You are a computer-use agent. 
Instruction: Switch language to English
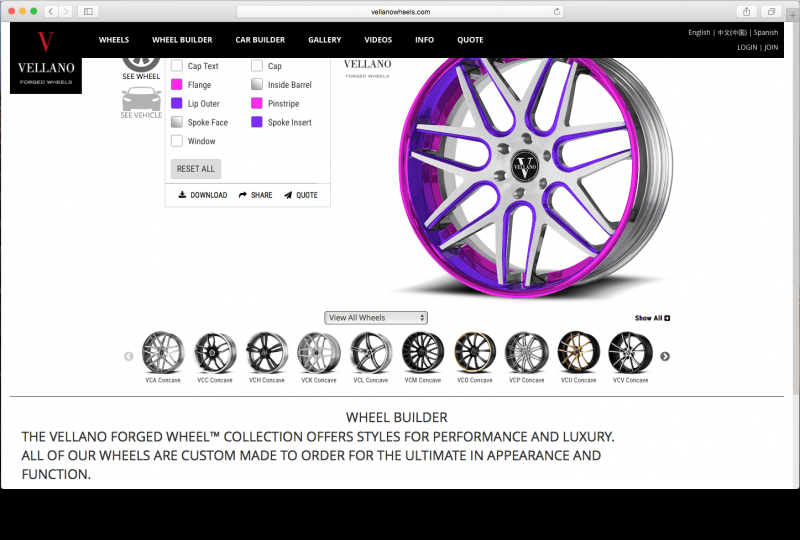pyautogui.click(x=699, y=33)
